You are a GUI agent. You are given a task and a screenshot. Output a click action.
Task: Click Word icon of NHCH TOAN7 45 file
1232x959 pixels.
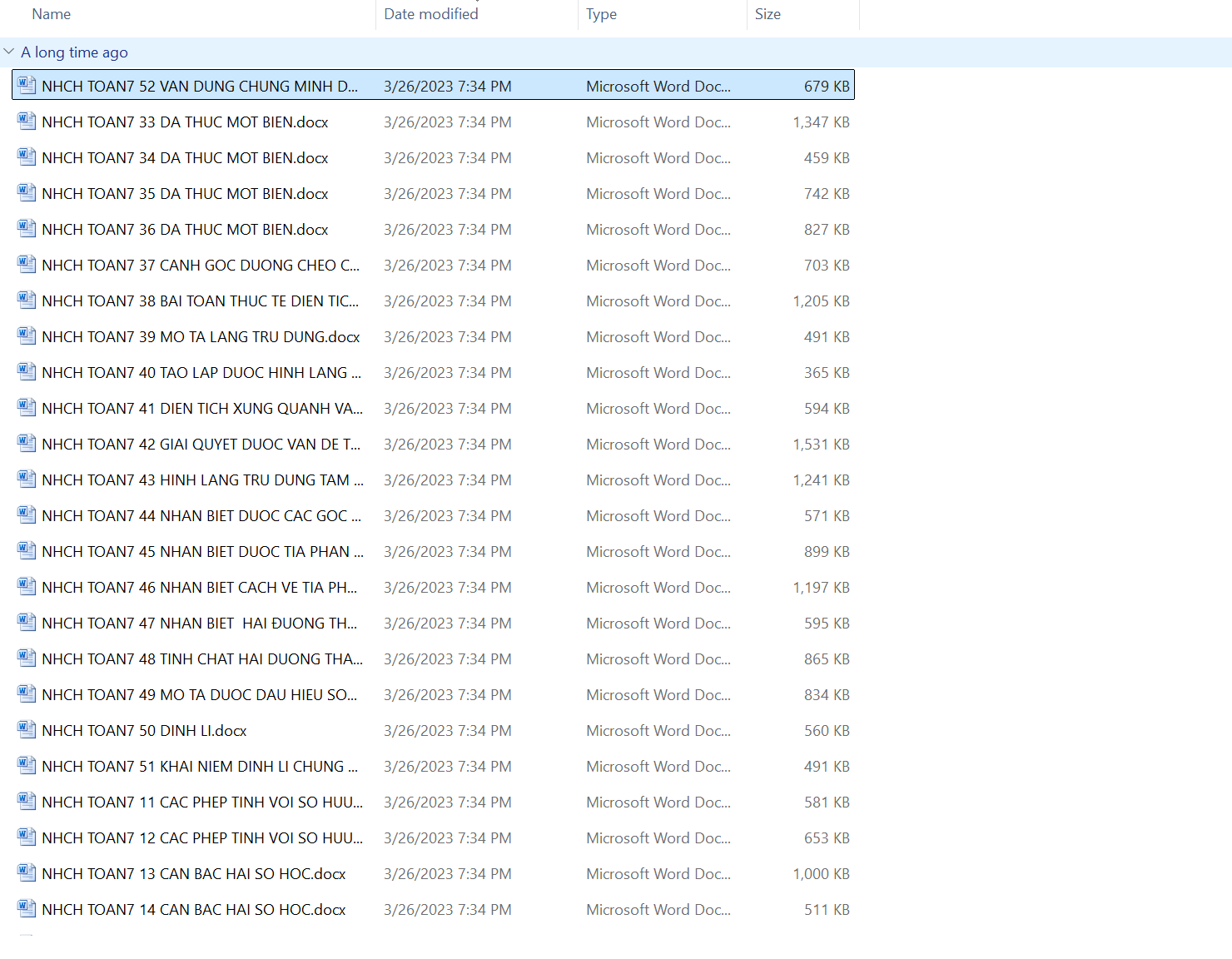coord(27,550)
